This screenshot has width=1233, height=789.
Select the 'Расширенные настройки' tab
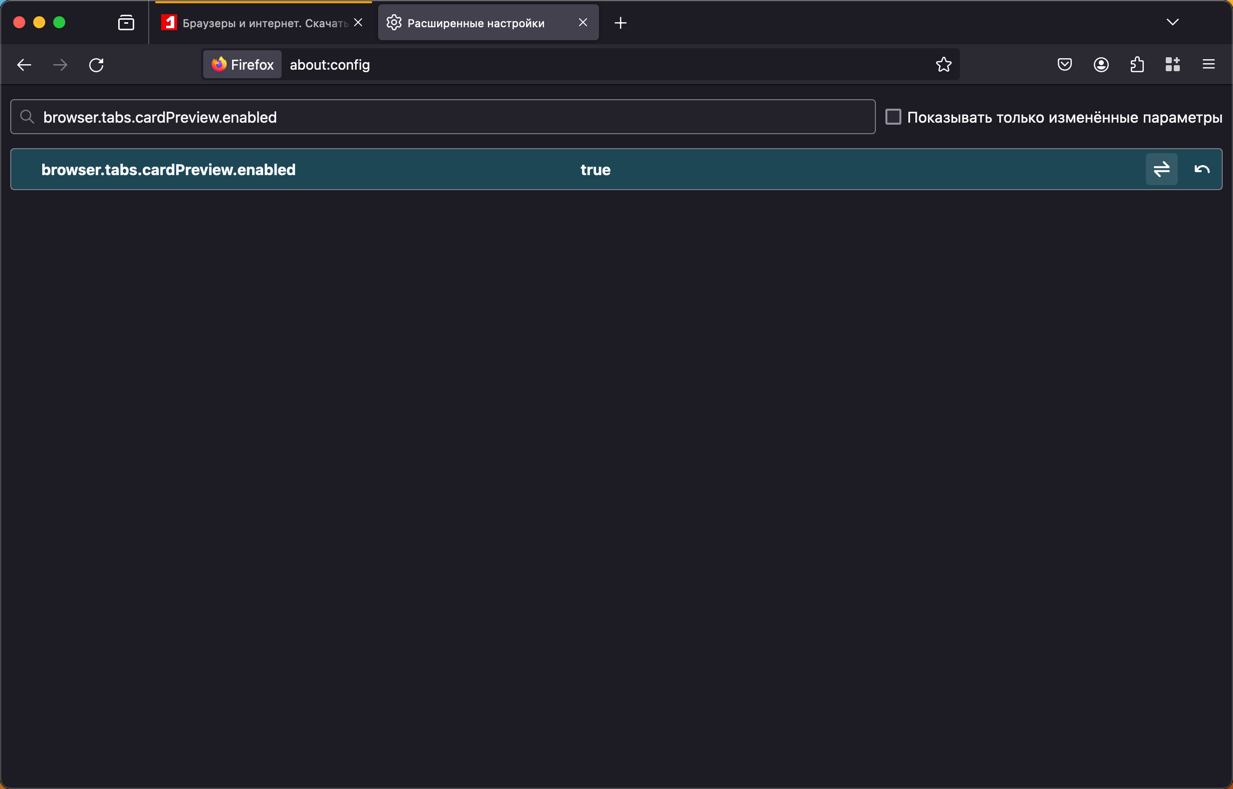(x=476, y=23)
